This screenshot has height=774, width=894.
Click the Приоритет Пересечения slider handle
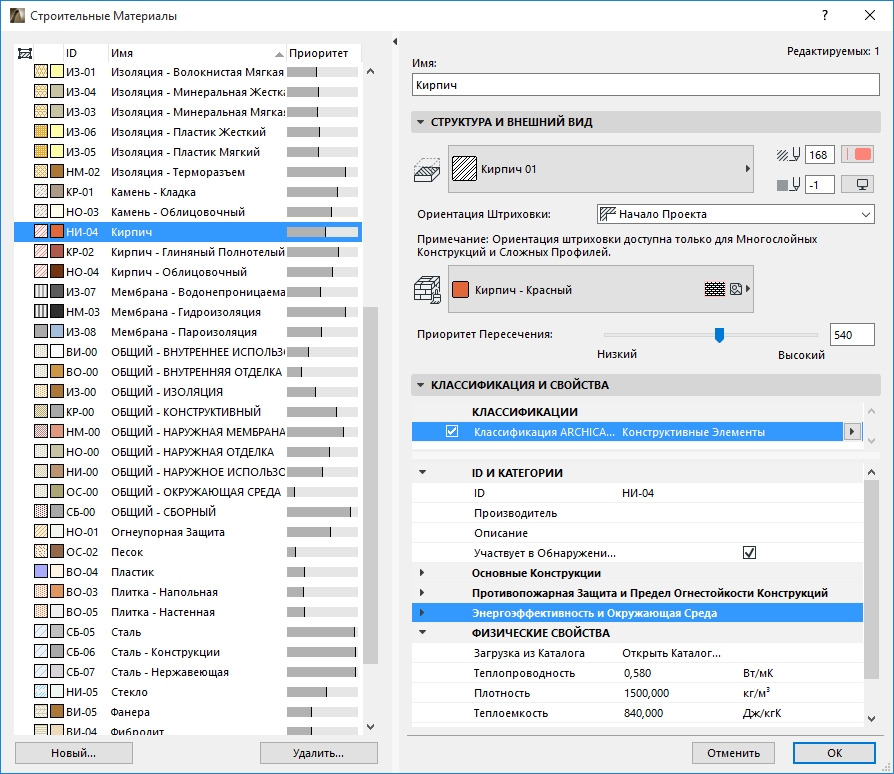[x=720, y=335]
